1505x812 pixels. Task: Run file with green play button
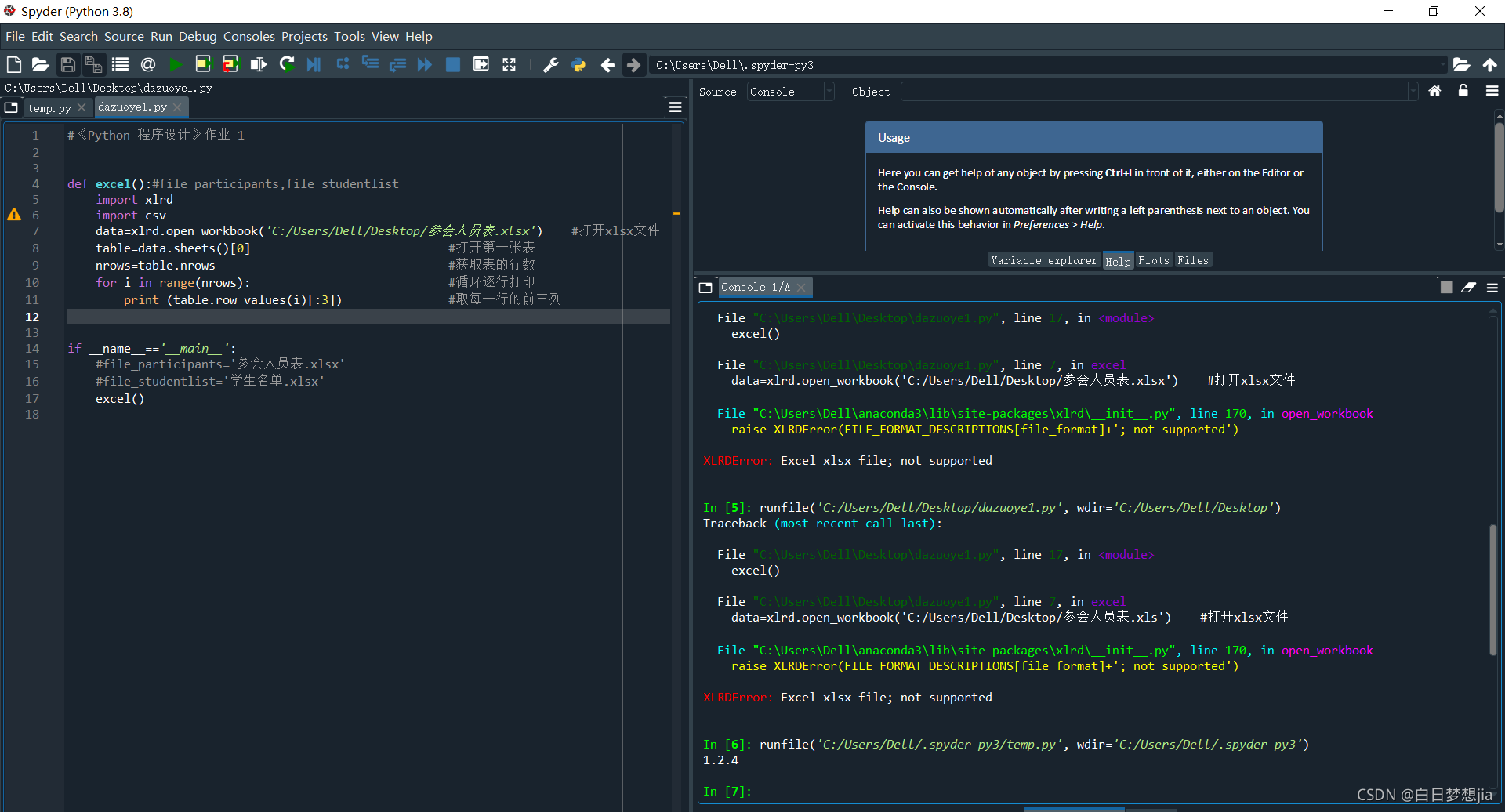[x=176, y=64]
